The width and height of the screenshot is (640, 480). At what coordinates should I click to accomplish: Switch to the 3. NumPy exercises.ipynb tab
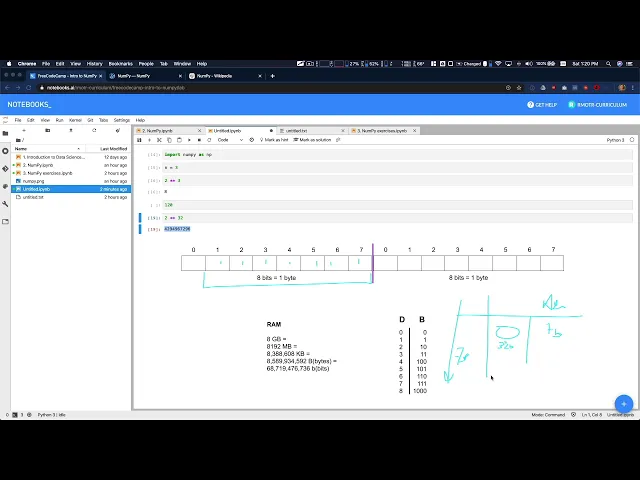tap(382, 131)
